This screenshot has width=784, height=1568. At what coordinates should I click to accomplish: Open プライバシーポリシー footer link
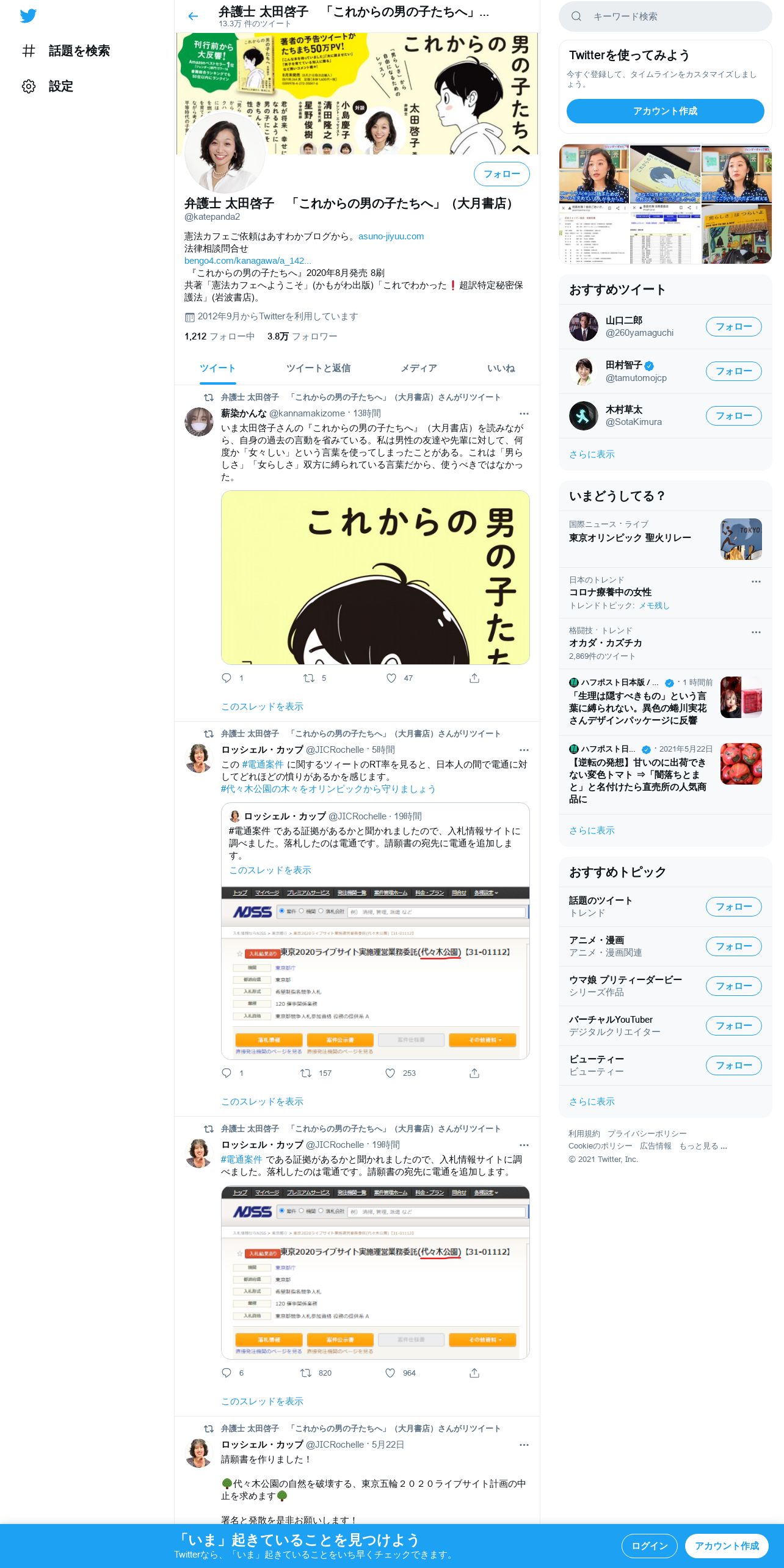[647, 1134]
